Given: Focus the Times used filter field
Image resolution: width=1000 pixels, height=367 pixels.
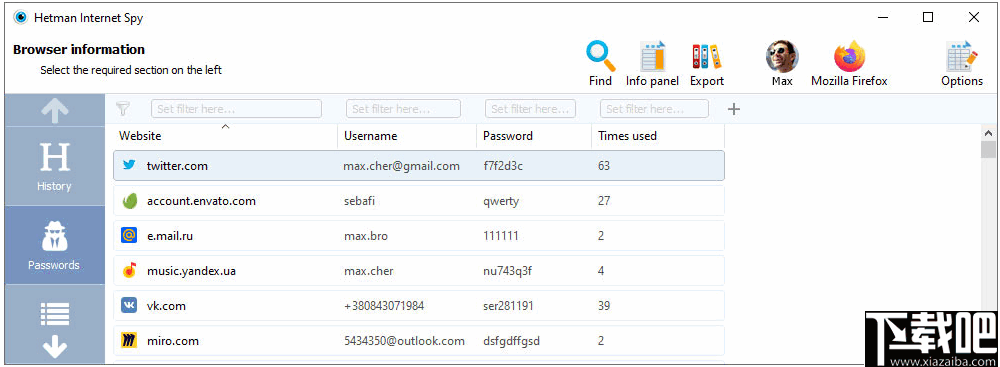Looking at the screenshot, I should 654,109.
